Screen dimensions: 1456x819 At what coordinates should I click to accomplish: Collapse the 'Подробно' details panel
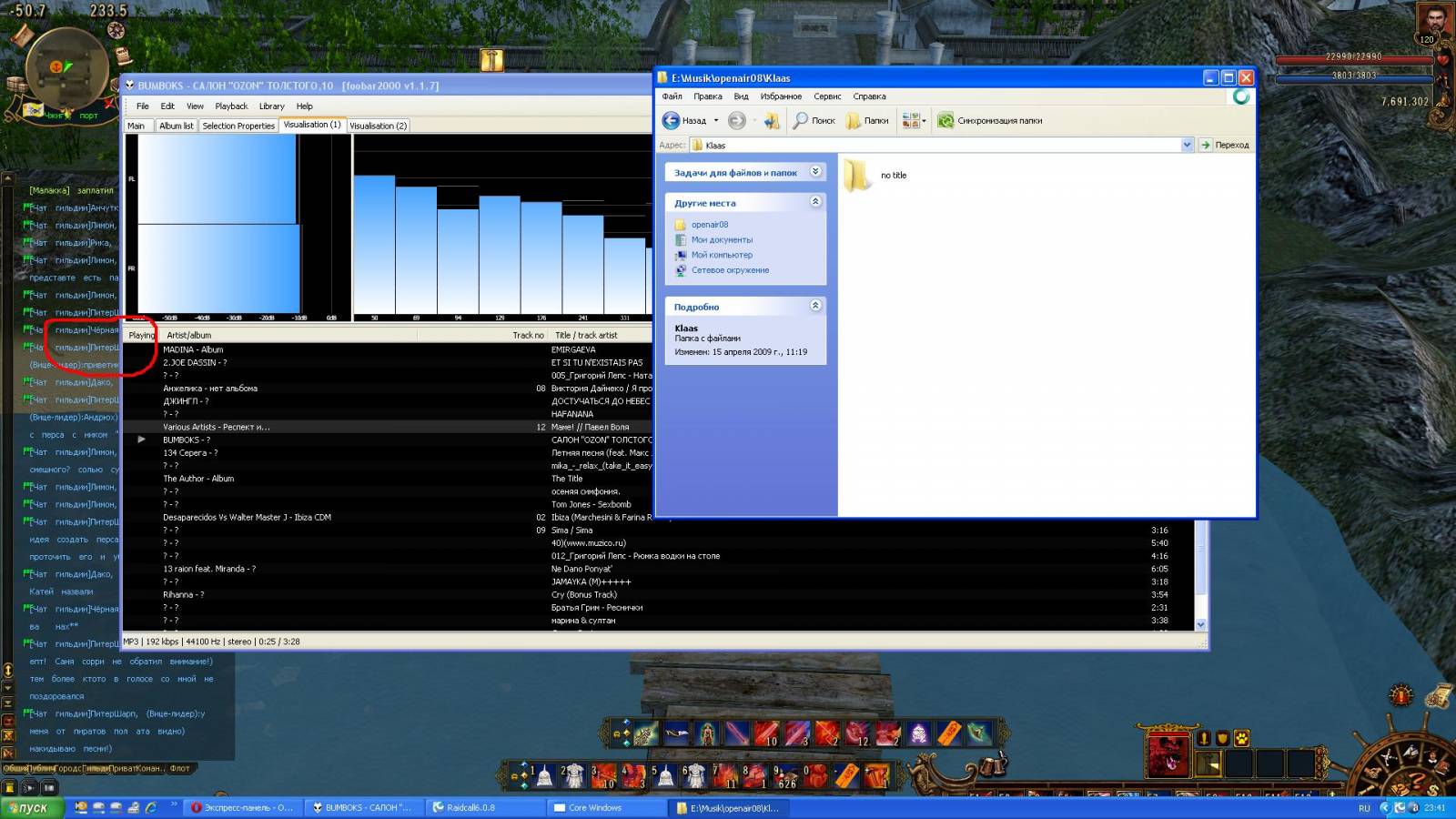pyautogui.click(x=815, y=306)
